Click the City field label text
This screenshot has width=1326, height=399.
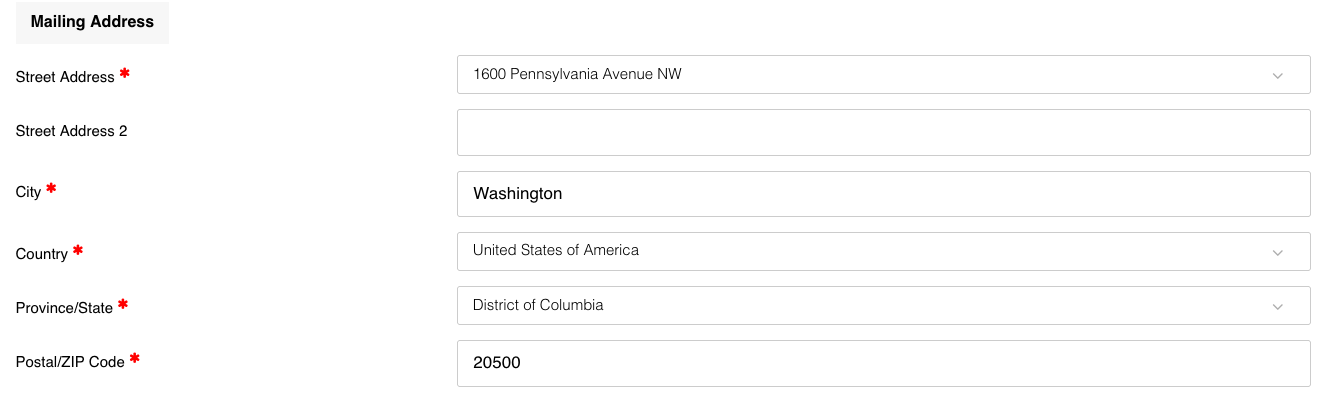(x=28, y=192)
